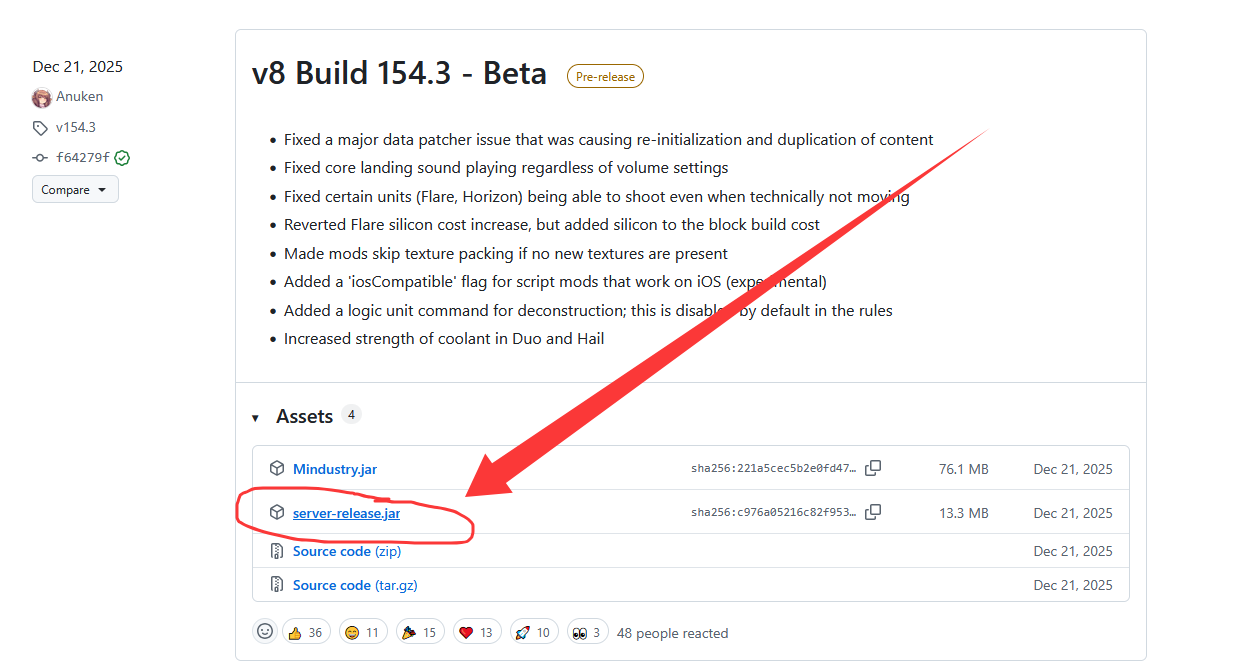The image size is (1242, 670).
Task: Toggle the thumbs up reaction
Action: pyautogui.click(x=306, y=632)
